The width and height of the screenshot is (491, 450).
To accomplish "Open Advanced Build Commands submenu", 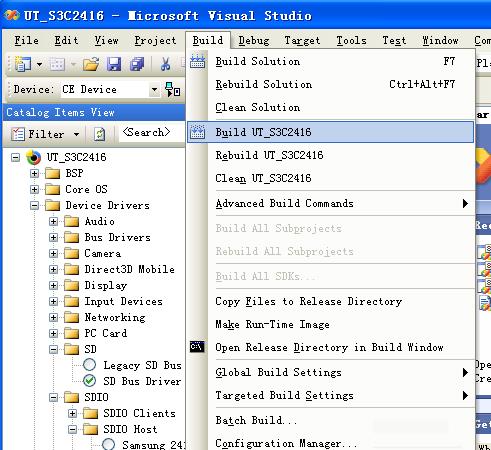I will point(331,203).
